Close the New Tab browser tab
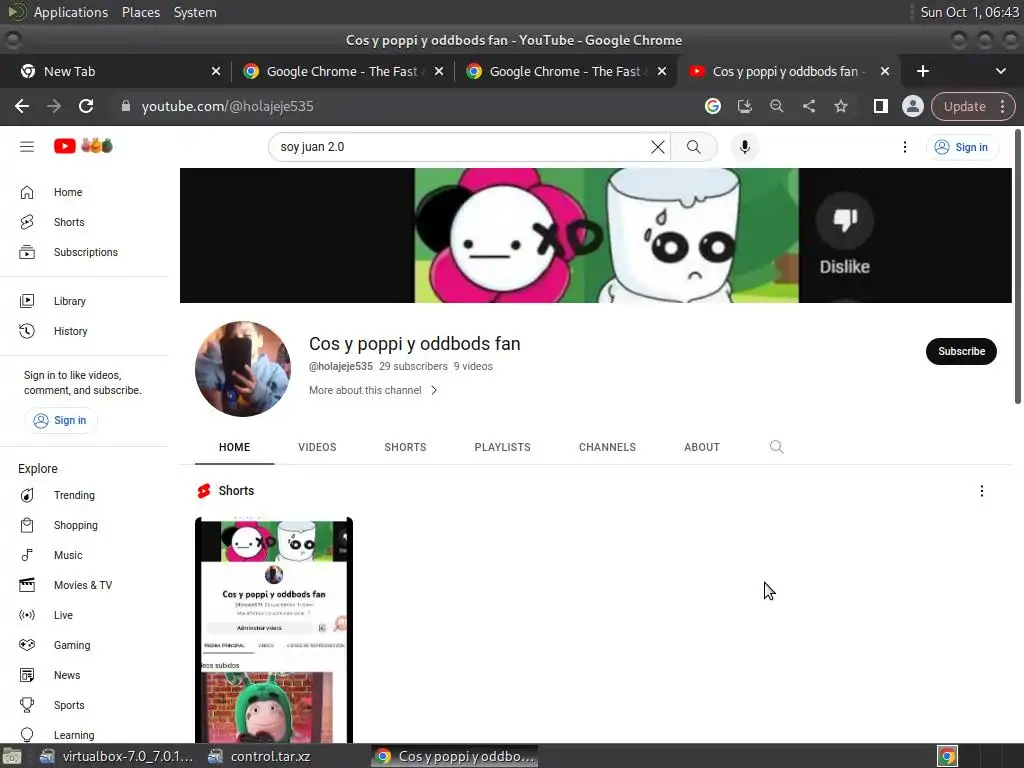The height and width of the screenshot is (768, 1024). tap(216, 71)
